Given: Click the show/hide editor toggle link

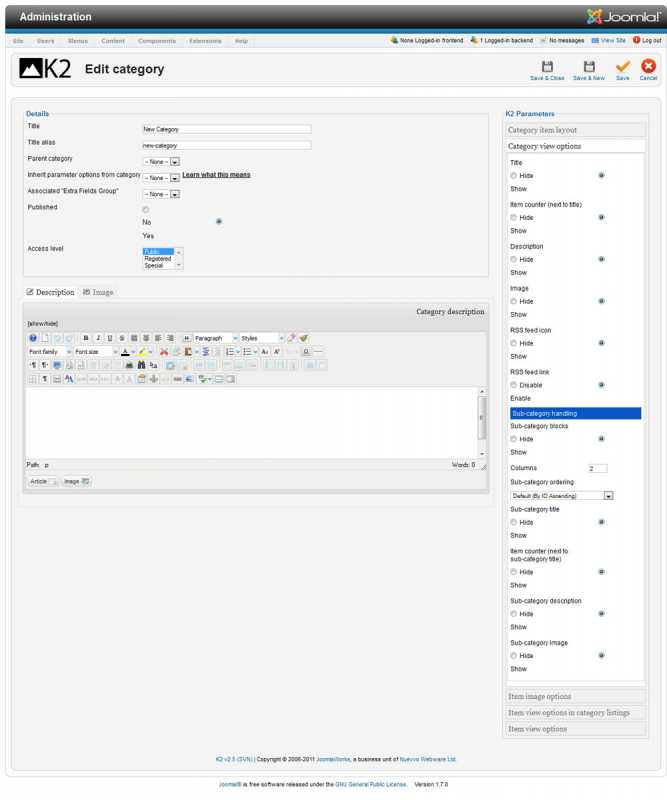Looking at the screenshot, I should (x=42, y=324).
